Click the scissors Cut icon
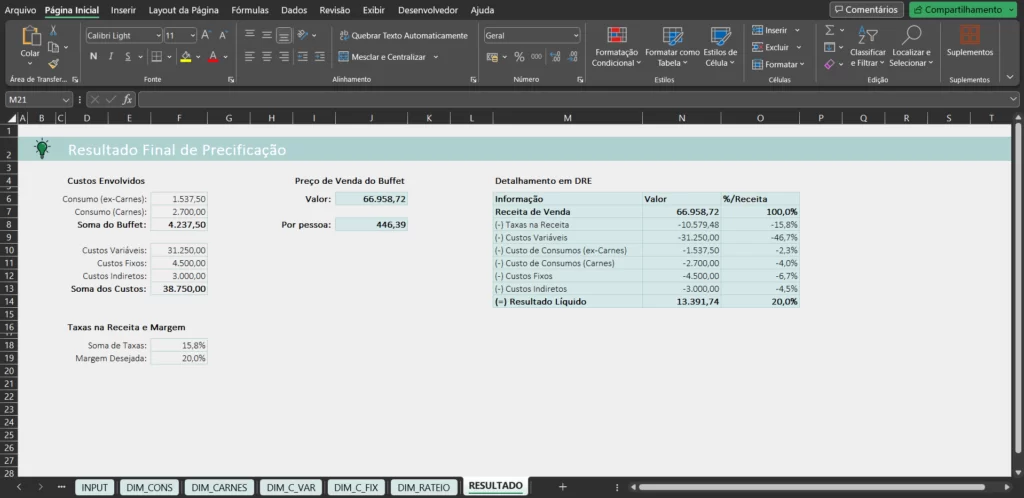The height and width of the screenshot is (498, 1024). pyautogui.click(x=54, y=31)
